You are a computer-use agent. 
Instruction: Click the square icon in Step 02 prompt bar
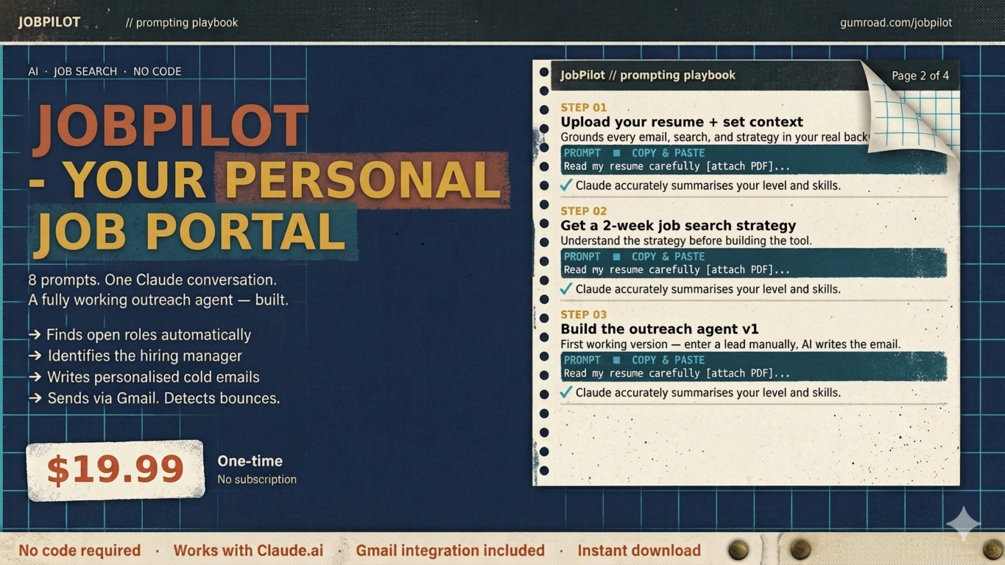617,257
